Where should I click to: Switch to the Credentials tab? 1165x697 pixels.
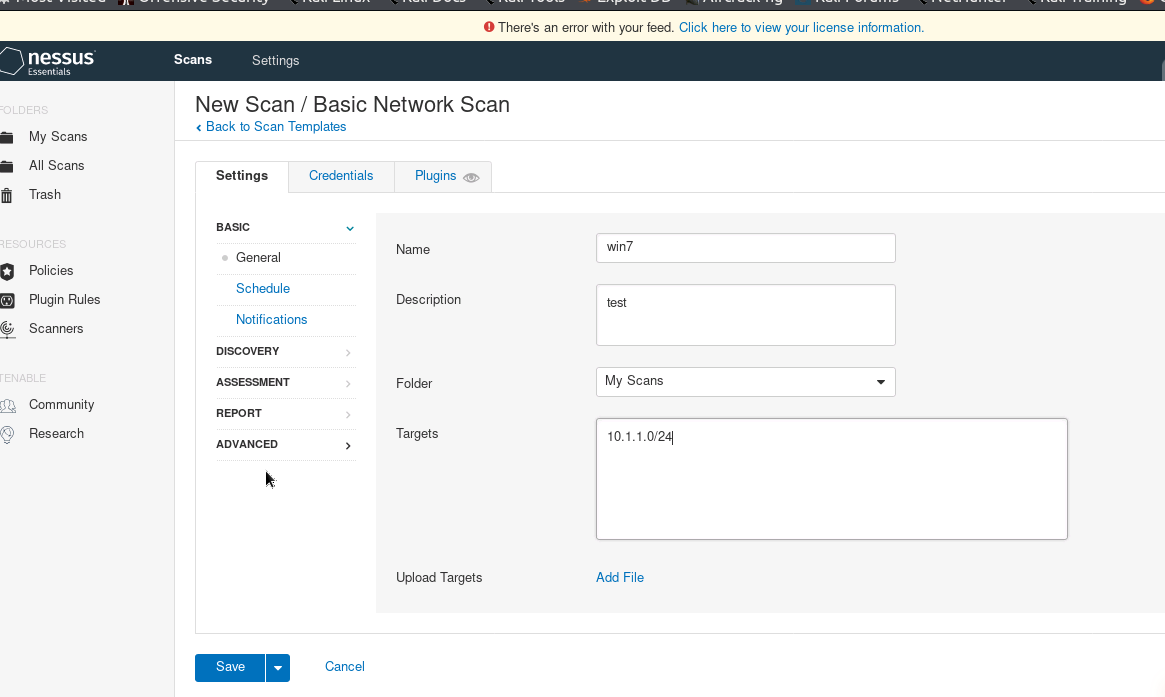coord(341,176)
